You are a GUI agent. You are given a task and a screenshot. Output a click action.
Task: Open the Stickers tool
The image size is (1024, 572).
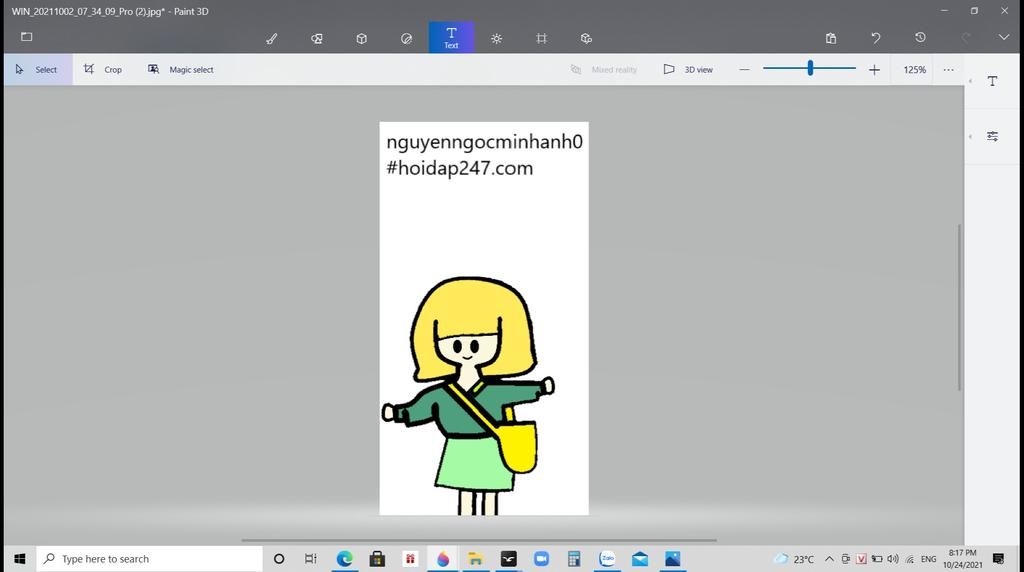click(x=406, y=39)
